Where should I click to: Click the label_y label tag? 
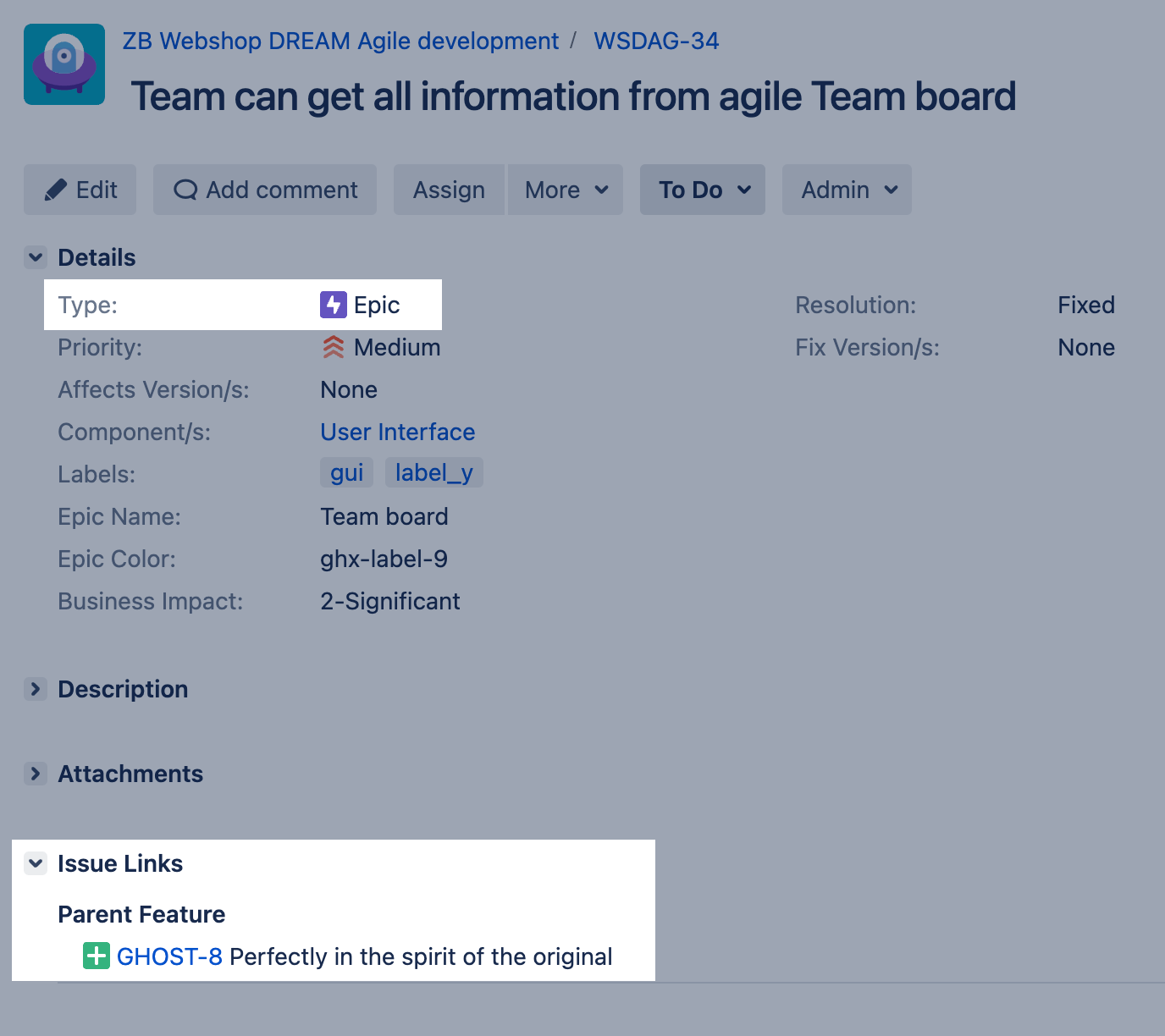433,472
